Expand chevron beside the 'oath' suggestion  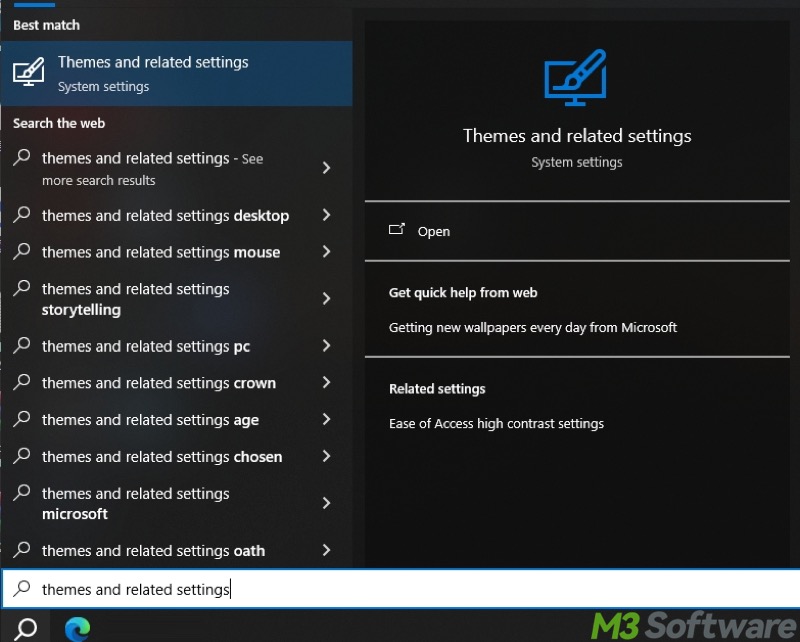327,550
